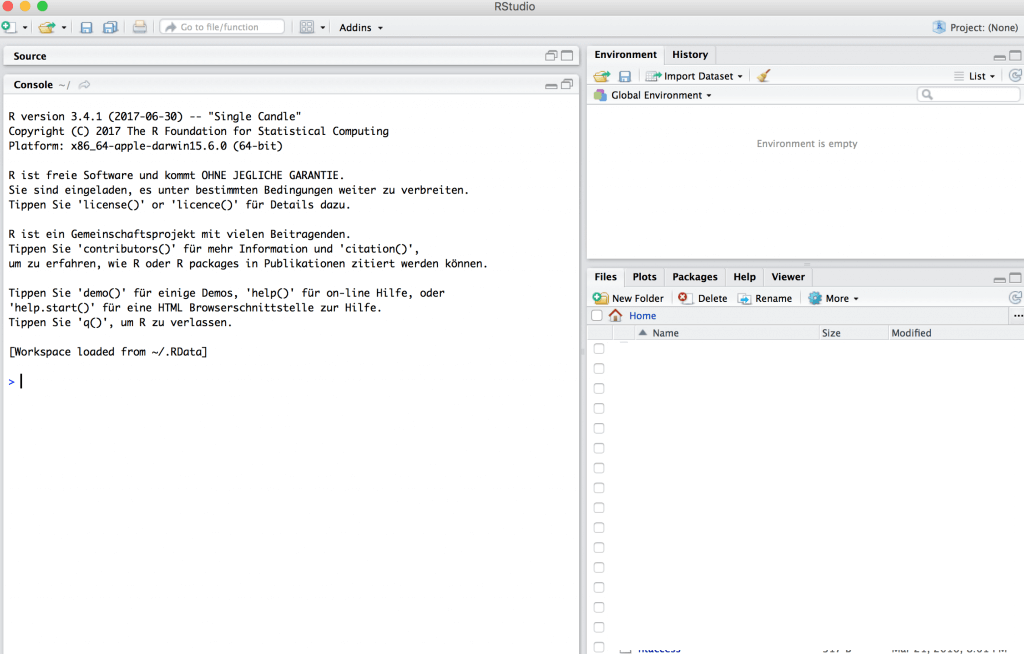Expand recent files dropdown next to Open
The image size is (1024, 654).
64,27
